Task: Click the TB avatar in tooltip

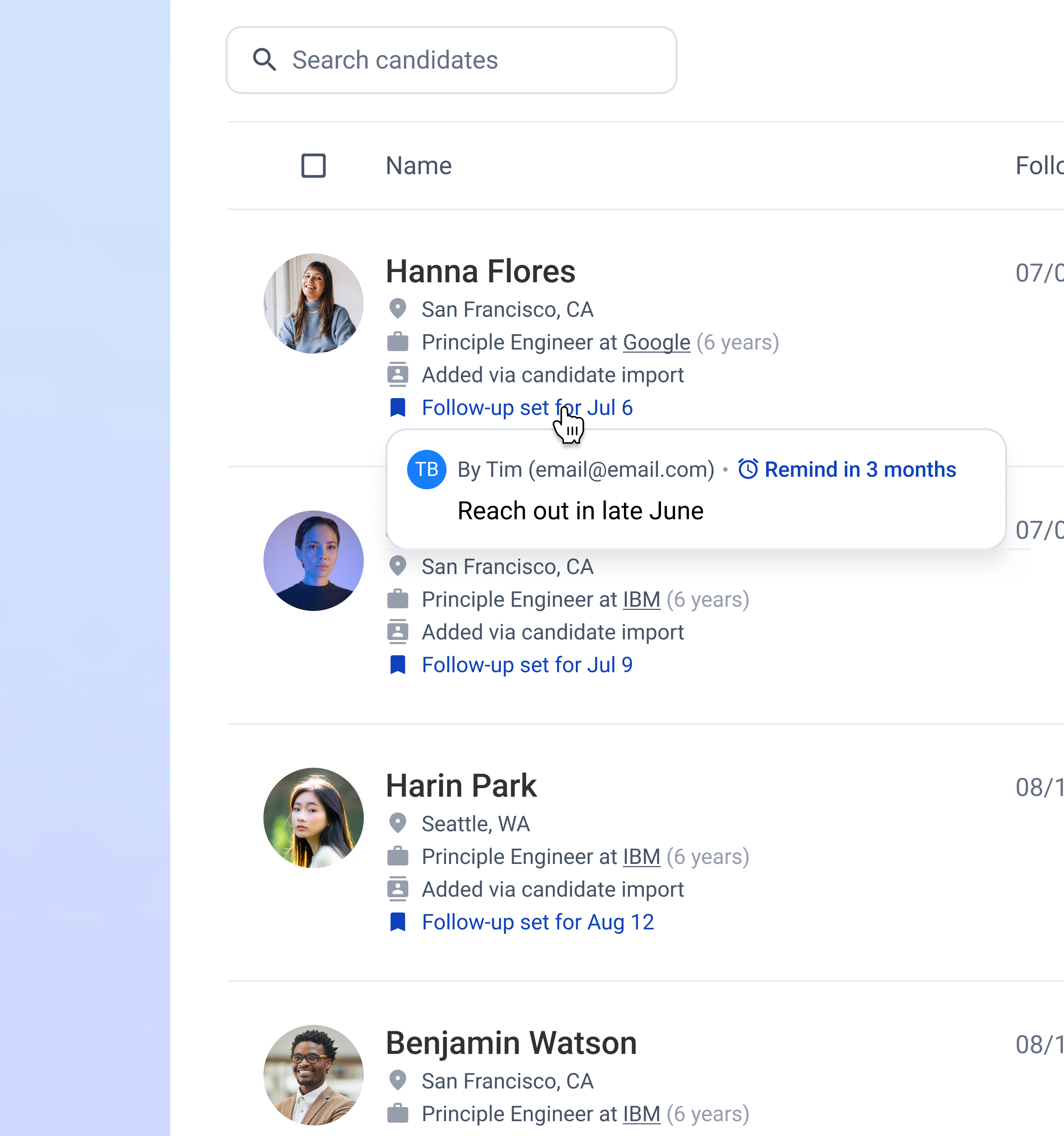Action: pos(426,469)
